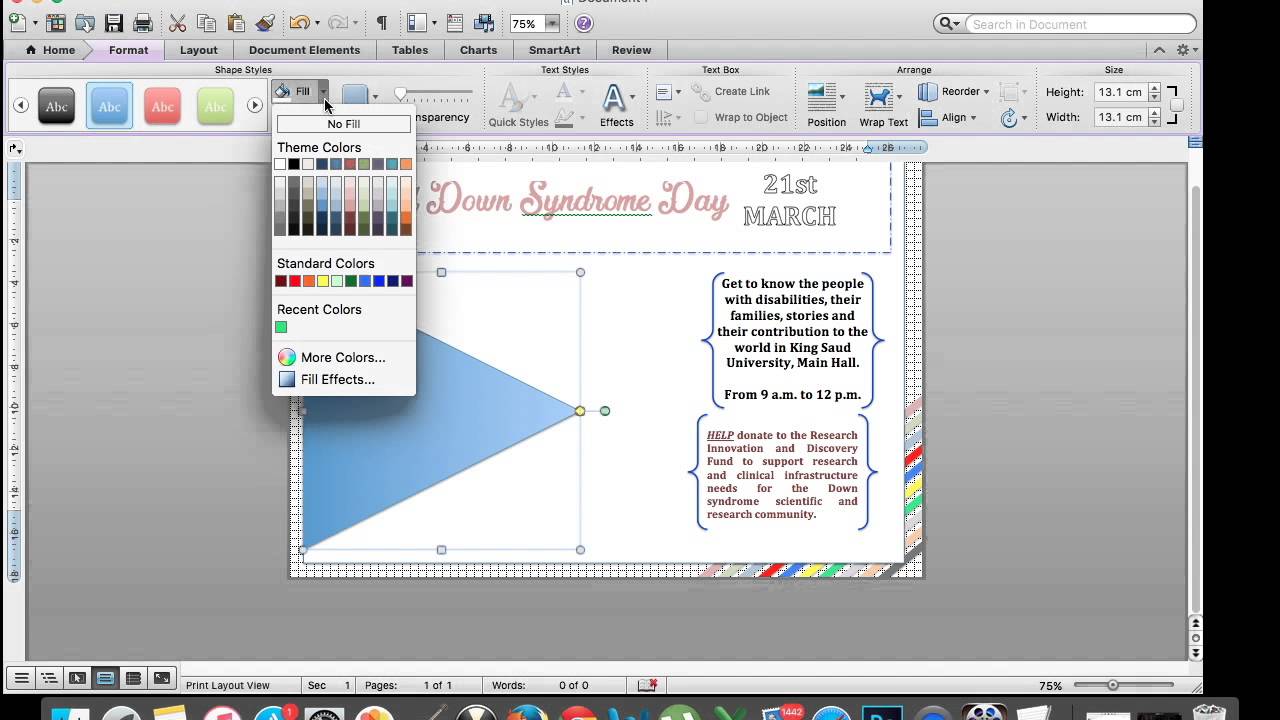Open the Media Browser icon
The image size is (1280, 720).
(x=486, y=22)
